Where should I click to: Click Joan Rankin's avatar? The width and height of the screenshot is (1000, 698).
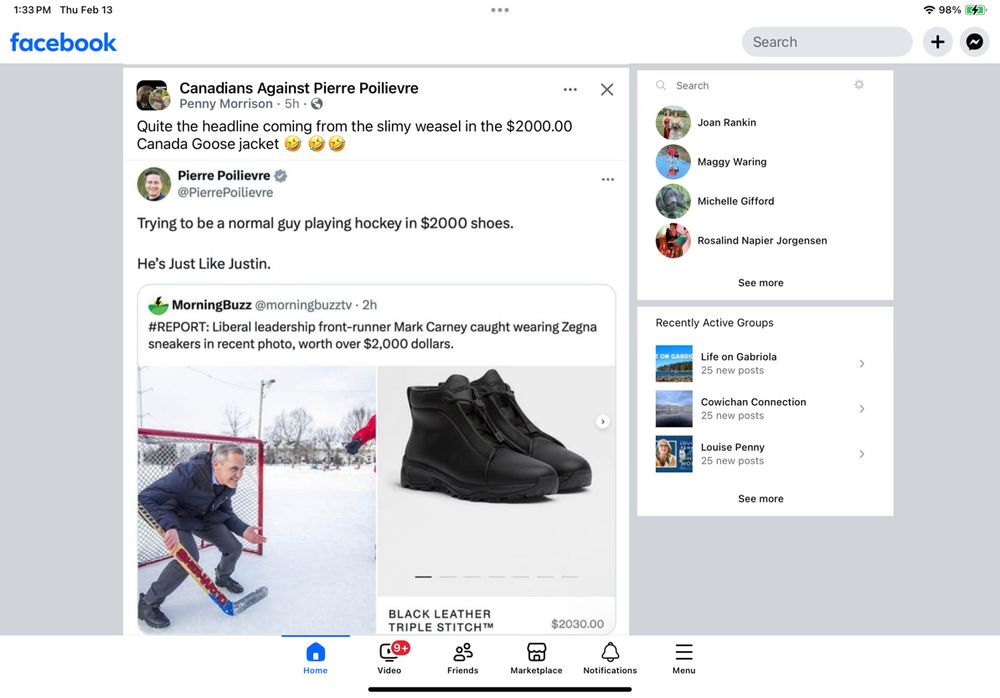click(673, 123)
